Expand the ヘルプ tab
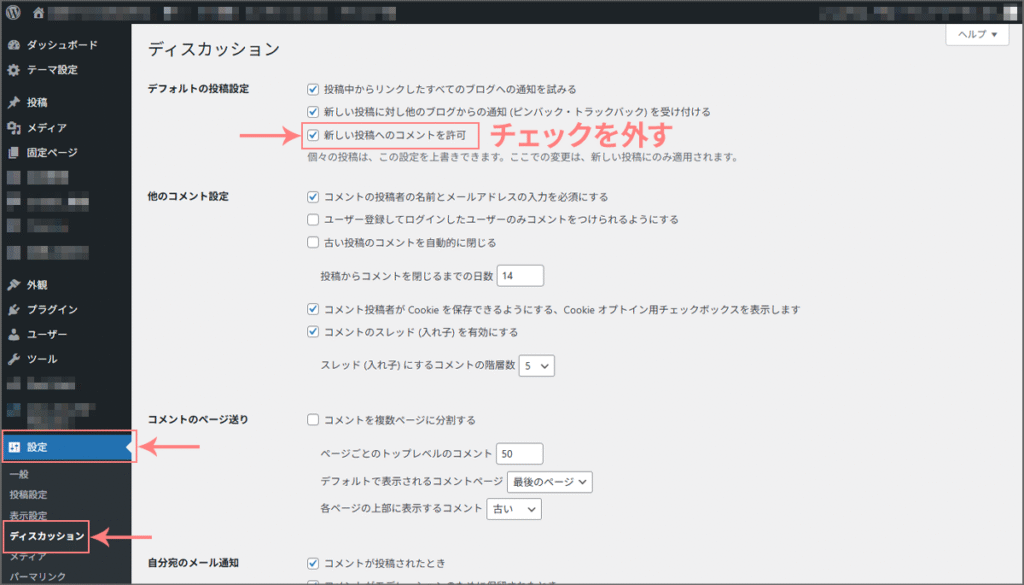1024x585 pixels. [977, 35]
